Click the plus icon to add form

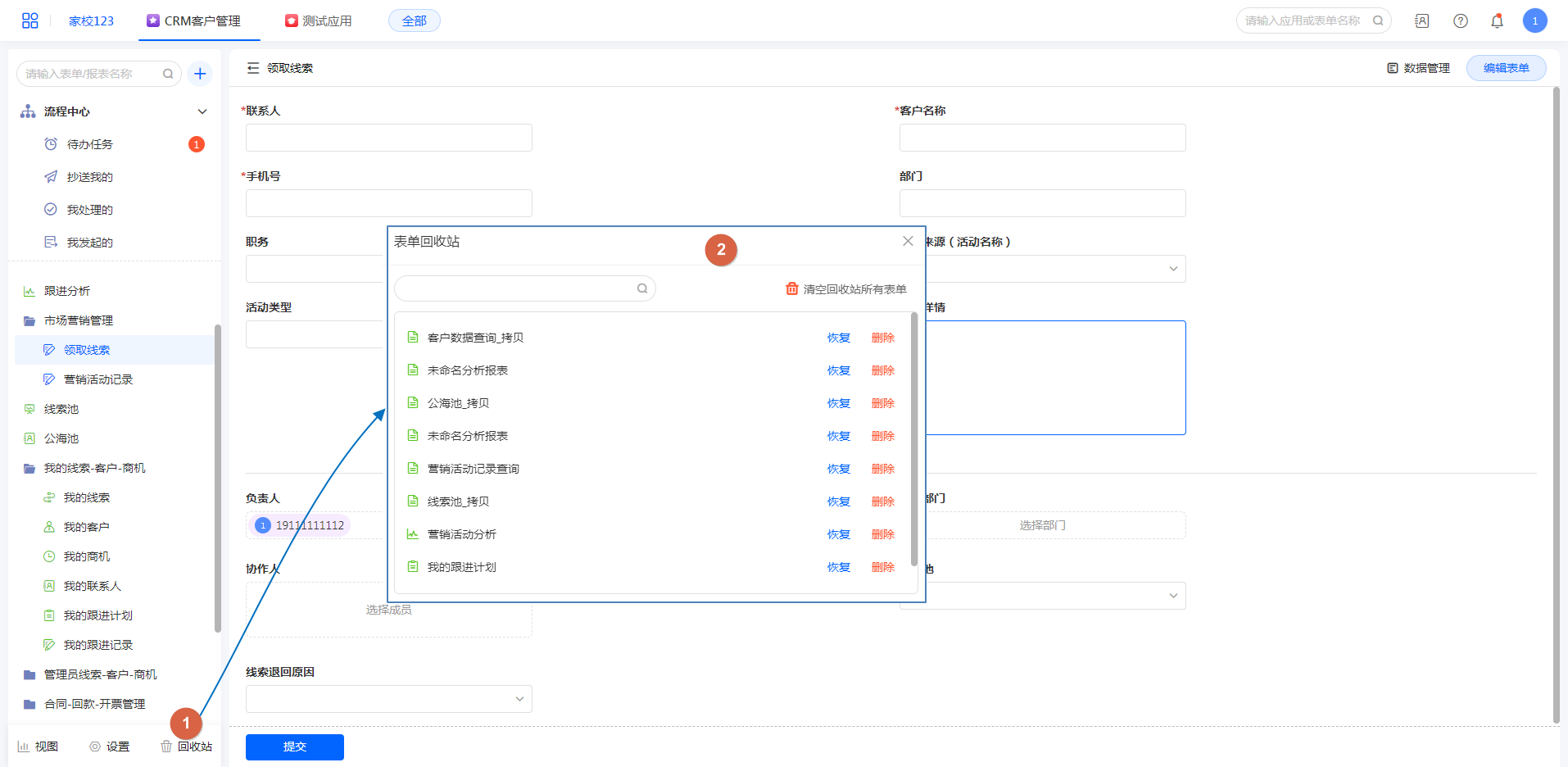[x=200, y=74]
